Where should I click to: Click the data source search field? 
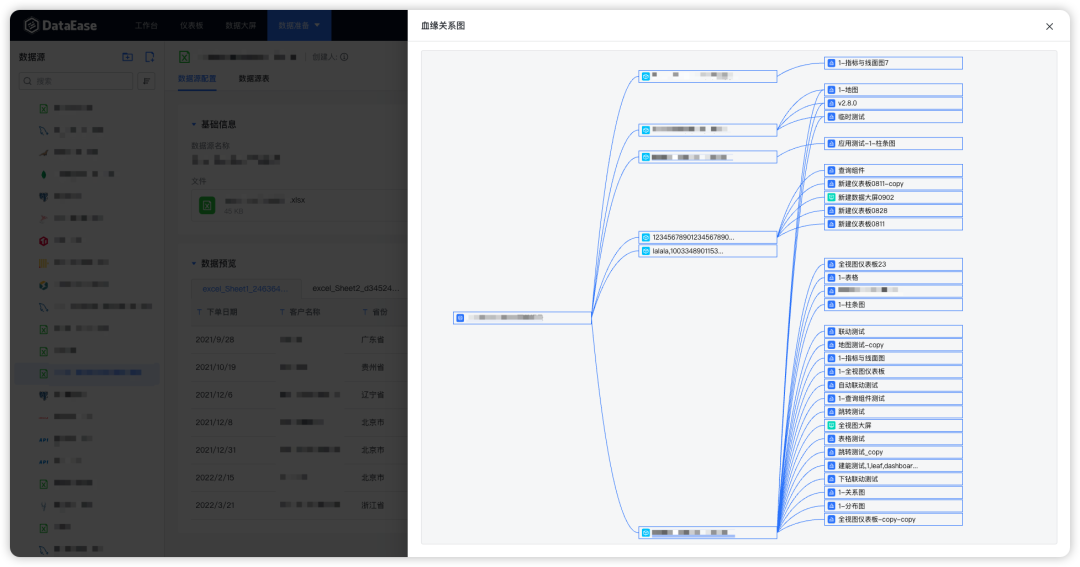tap(82, 81)
